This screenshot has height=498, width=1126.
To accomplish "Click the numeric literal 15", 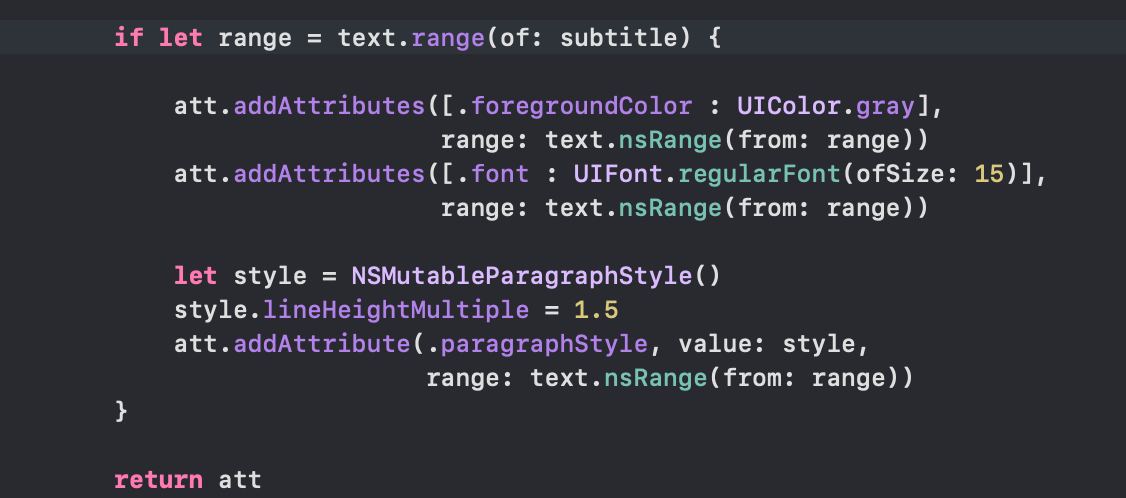I will (x=989, y=174).
